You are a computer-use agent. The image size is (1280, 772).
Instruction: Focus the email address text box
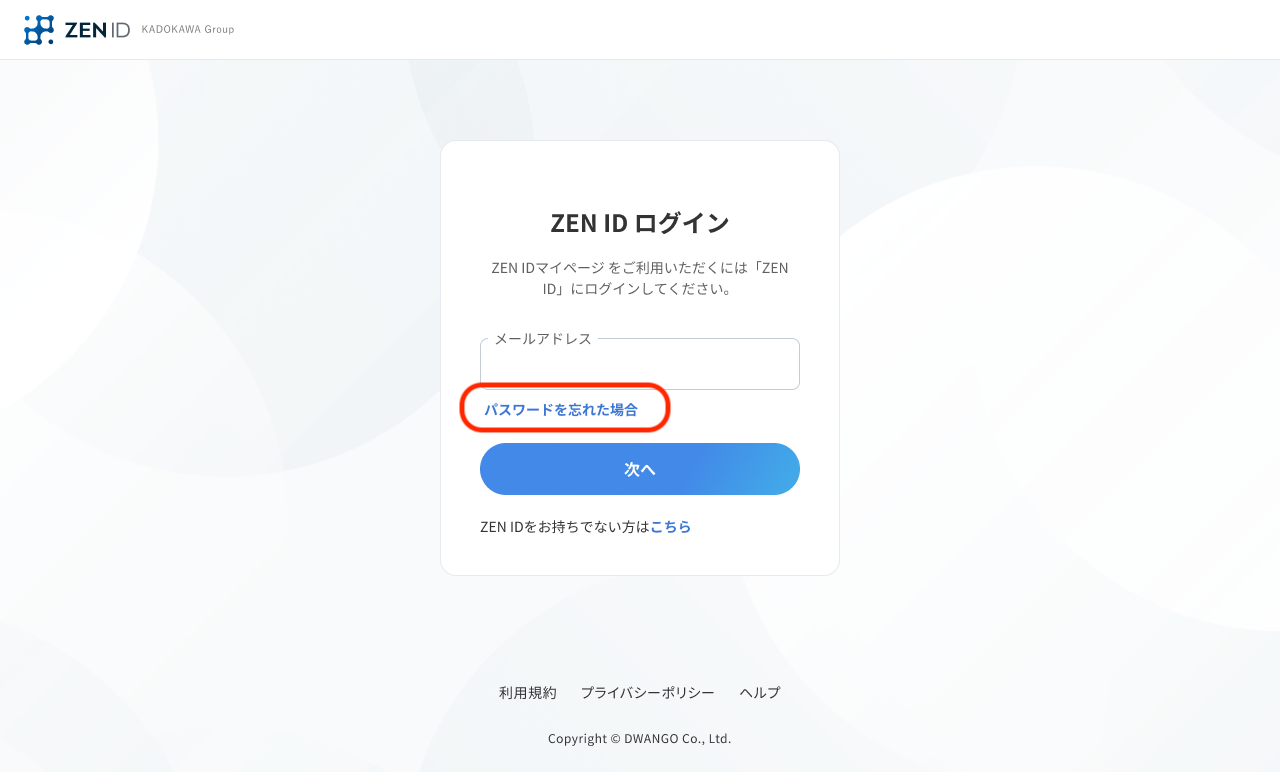point(639,364)
